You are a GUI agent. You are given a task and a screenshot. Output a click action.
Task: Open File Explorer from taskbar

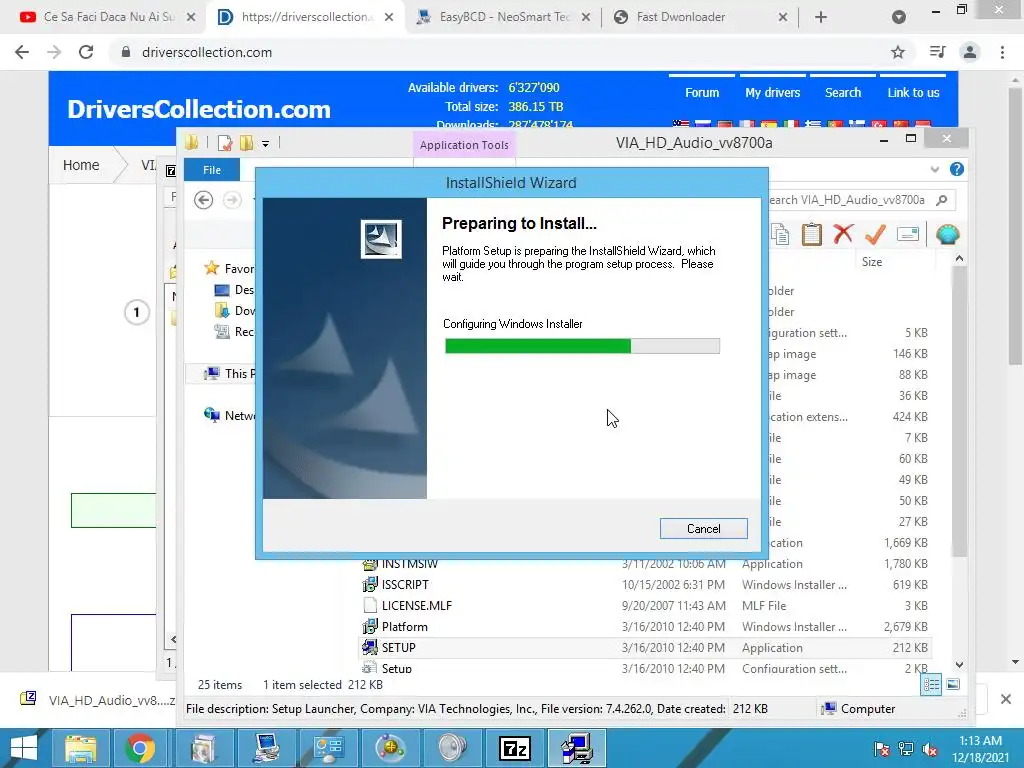tap(80, 748)
